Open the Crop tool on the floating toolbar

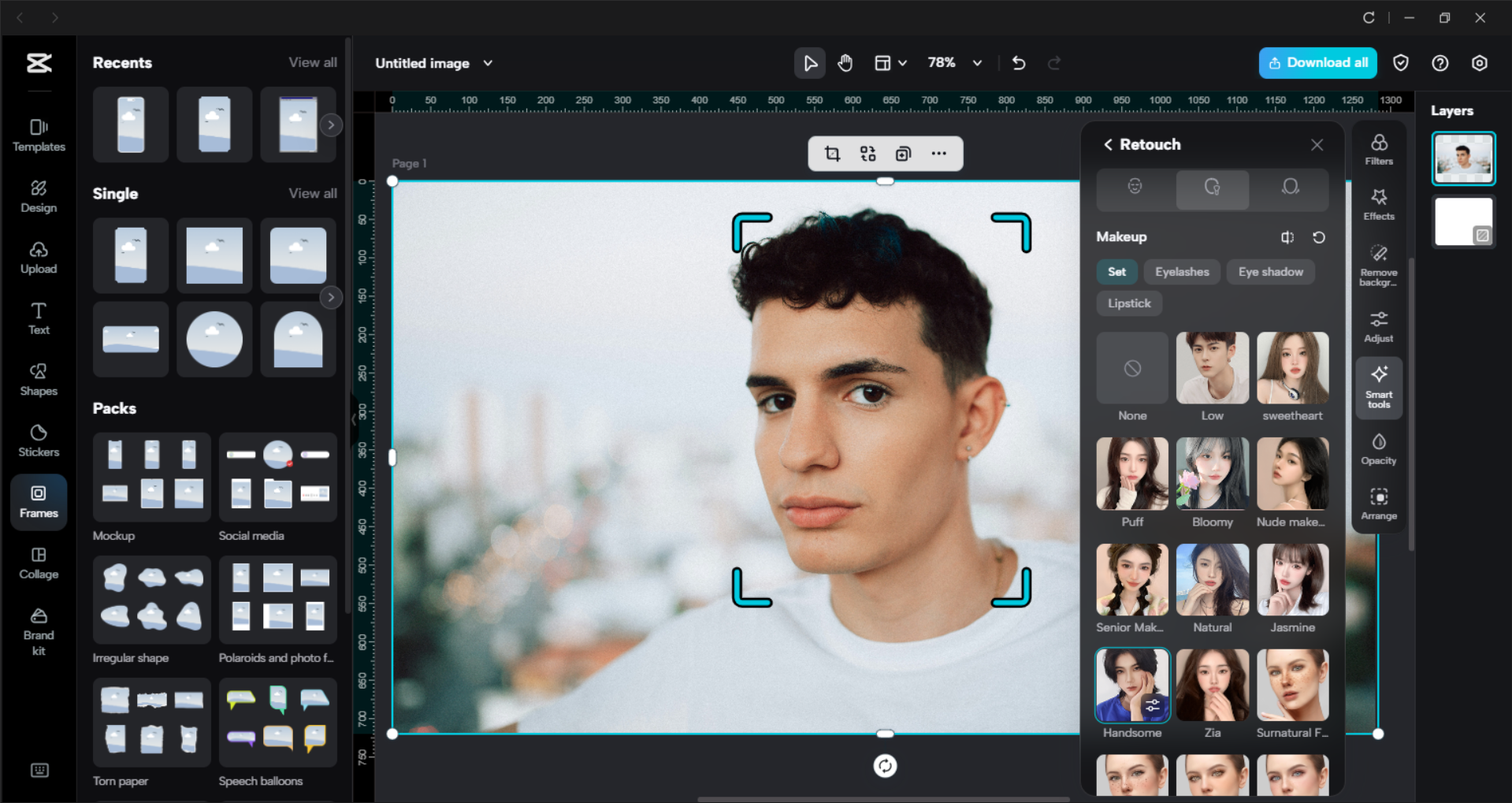tap(832, 154)
